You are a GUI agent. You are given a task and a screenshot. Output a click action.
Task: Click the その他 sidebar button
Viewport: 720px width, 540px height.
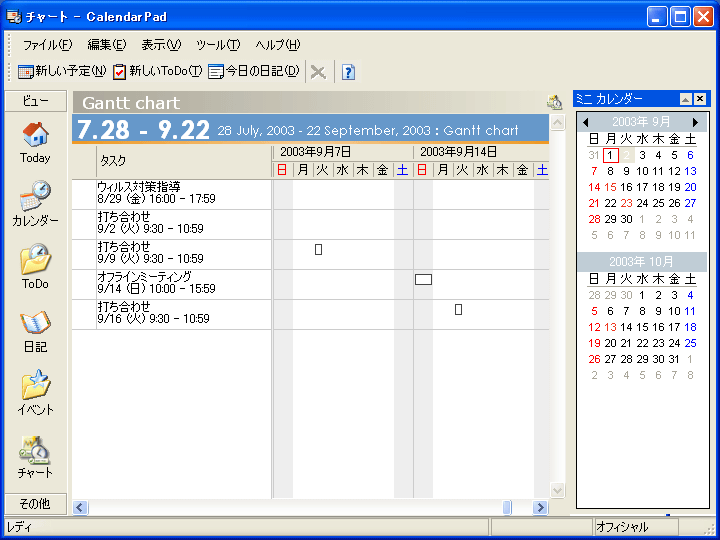36,504
